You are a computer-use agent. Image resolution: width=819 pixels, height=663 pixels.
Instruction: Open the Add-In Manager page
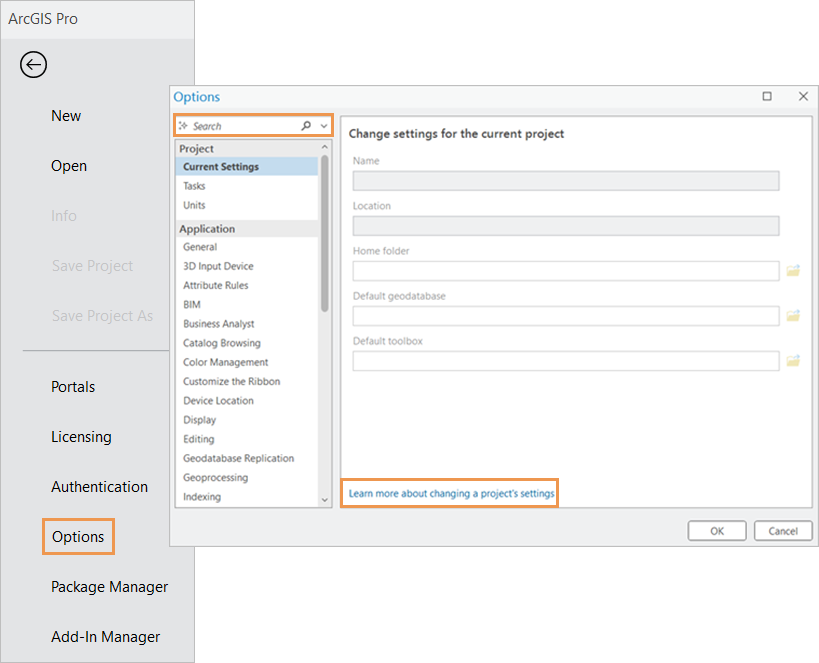(106, 637)
